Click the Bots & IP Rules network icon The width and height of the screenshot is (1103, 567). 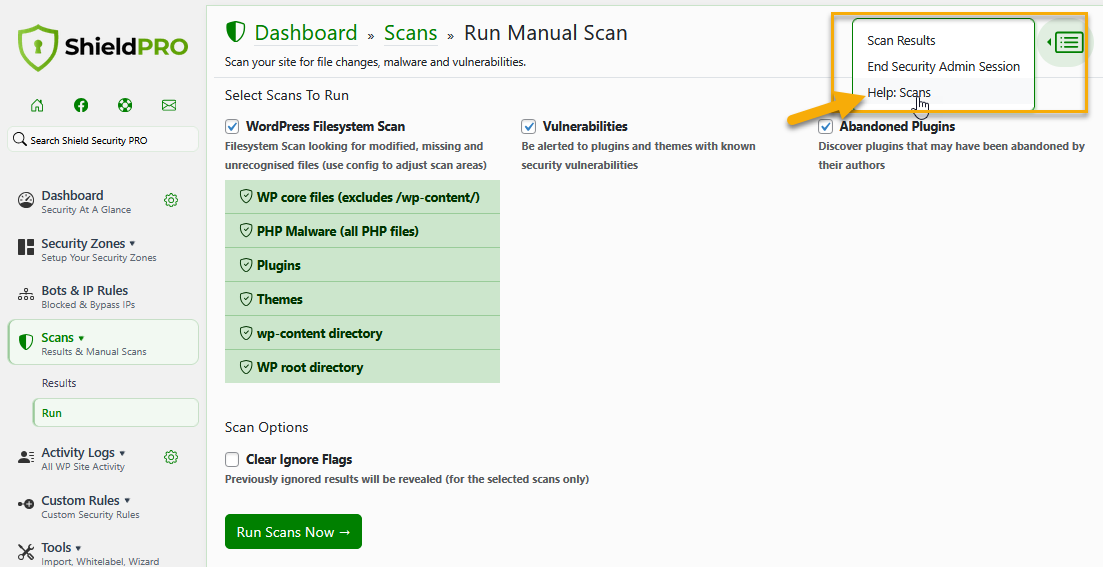pos(25,295)
